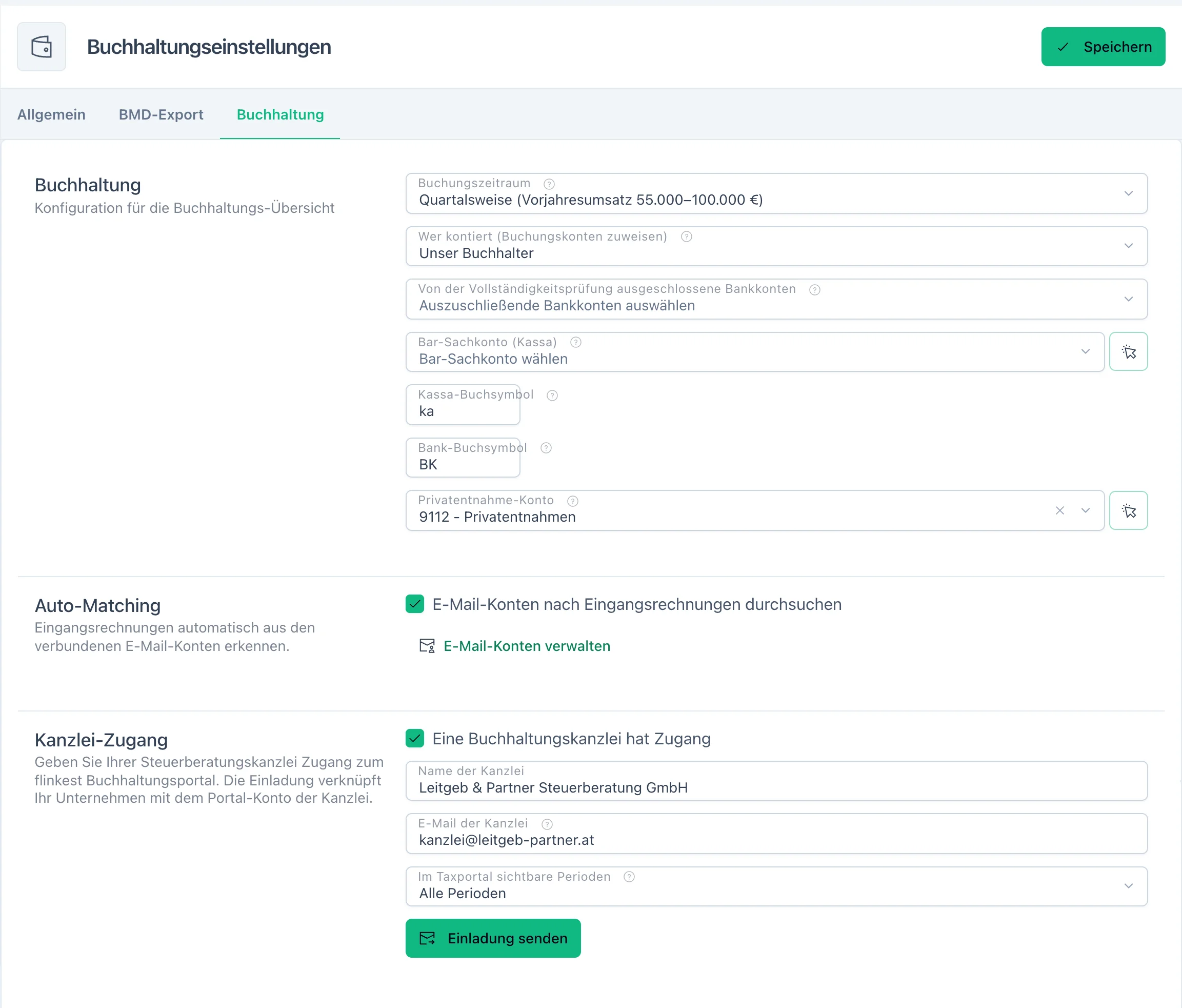This screenshot has height=1008, width=1182.
Task: Open the Buchungszeitraum dropdown
Action: click(776, 193)
